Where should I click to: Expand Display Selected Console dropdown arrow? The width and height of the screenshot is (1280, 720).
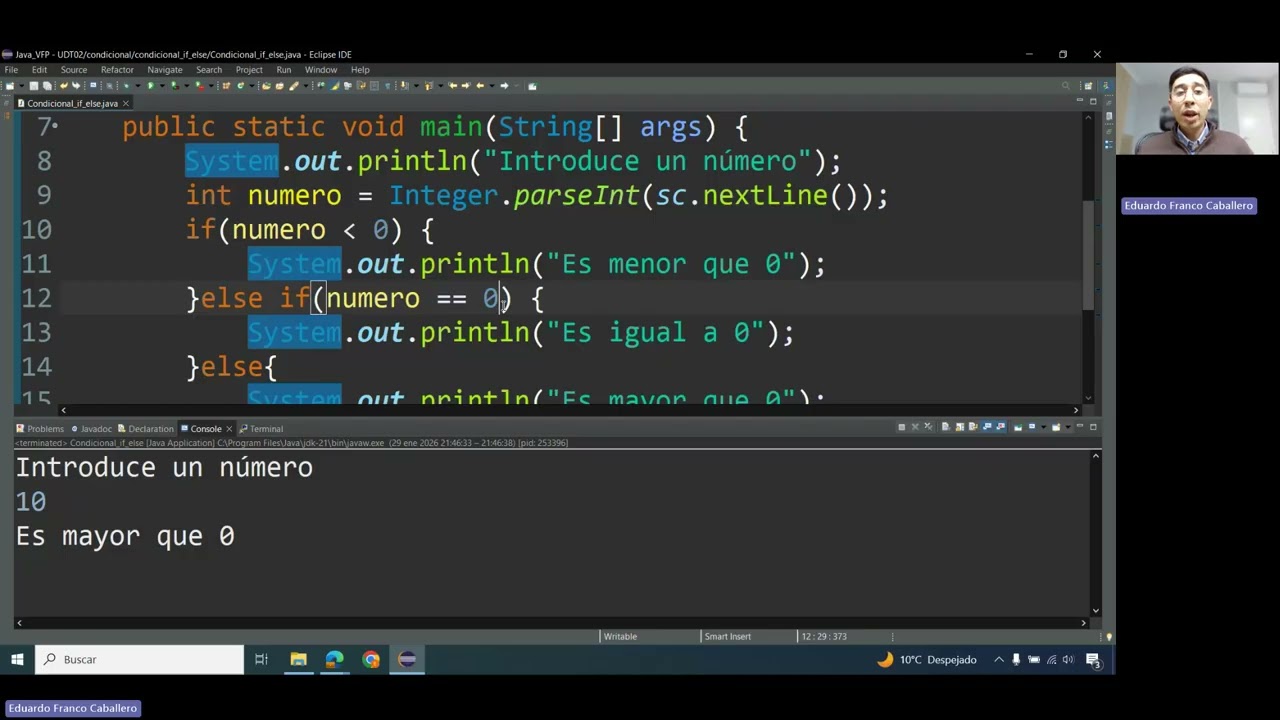point(1044,427)
